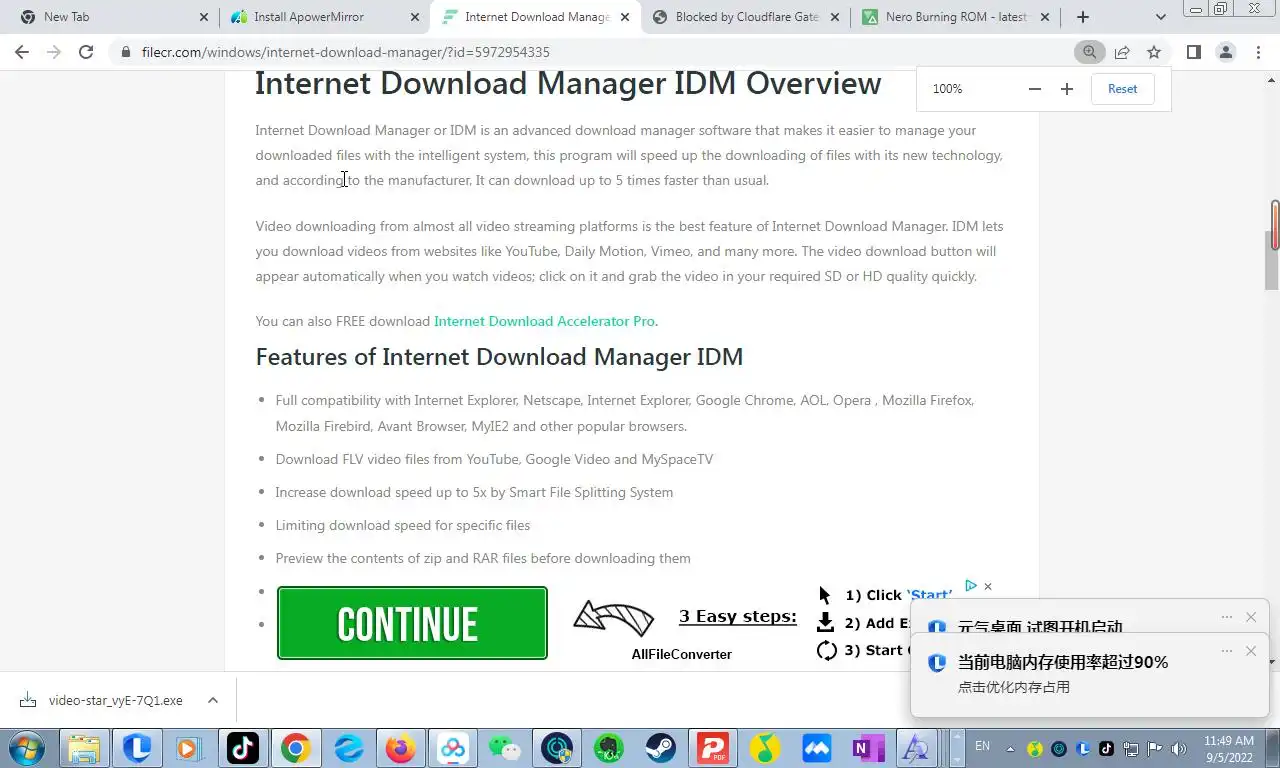Reload the filecr.com page
This screenshot has width=1280, height=768.
pyautogui.click(x=86, y=52)
